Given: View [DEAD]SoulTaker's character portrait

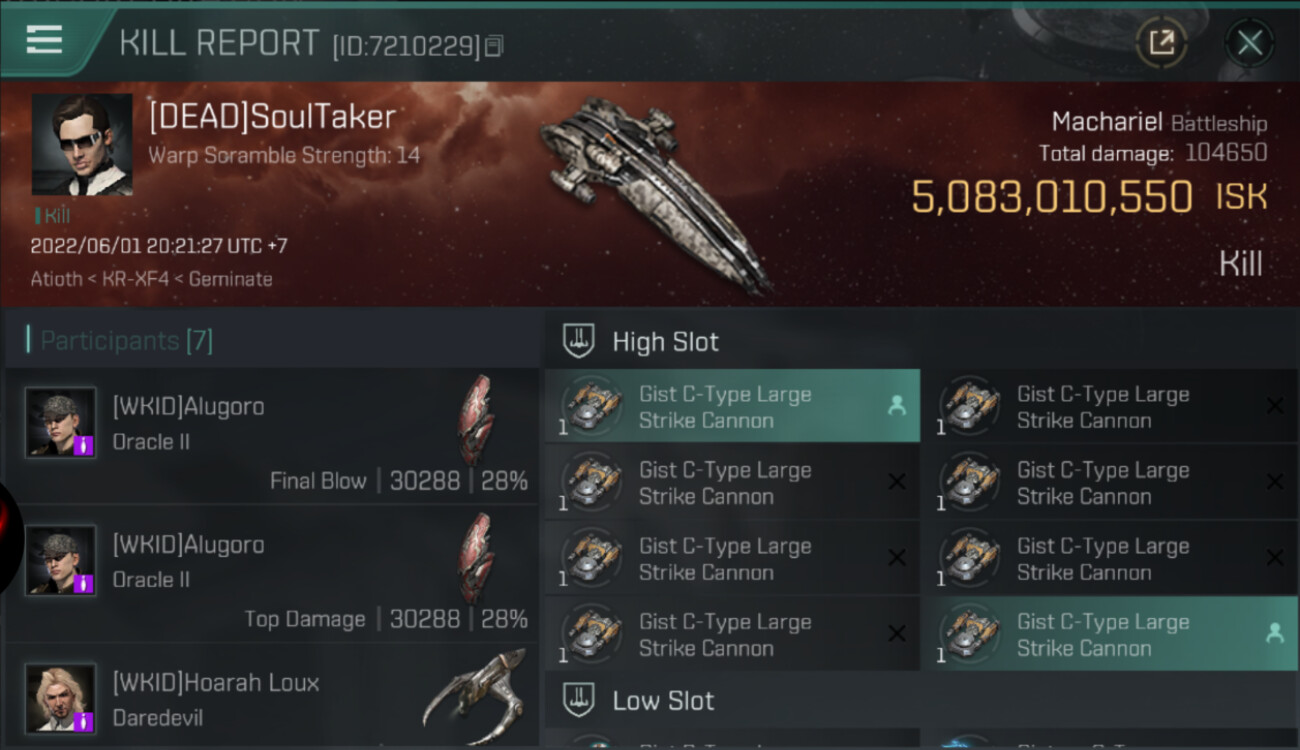Looking at the screenshot, I should click(82, 144).
